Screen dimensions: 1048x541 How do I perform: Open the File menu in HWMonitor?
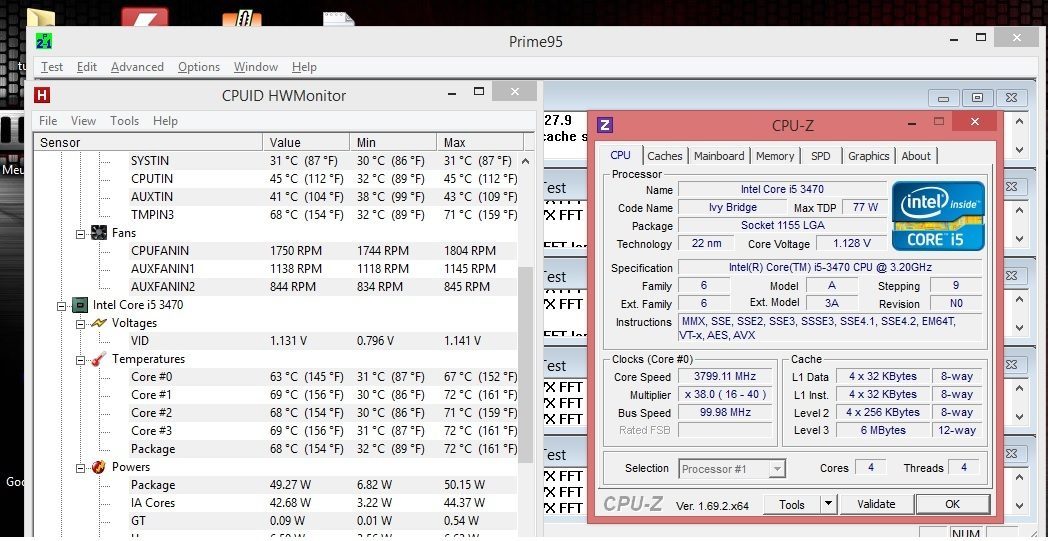pyautogui.click(x=48, y=120)
